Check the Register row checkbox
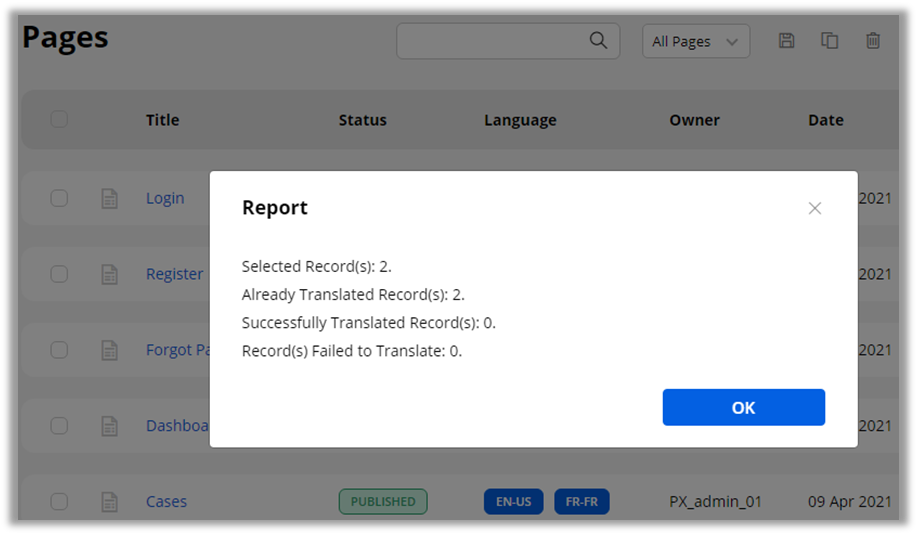 [59, 274]
